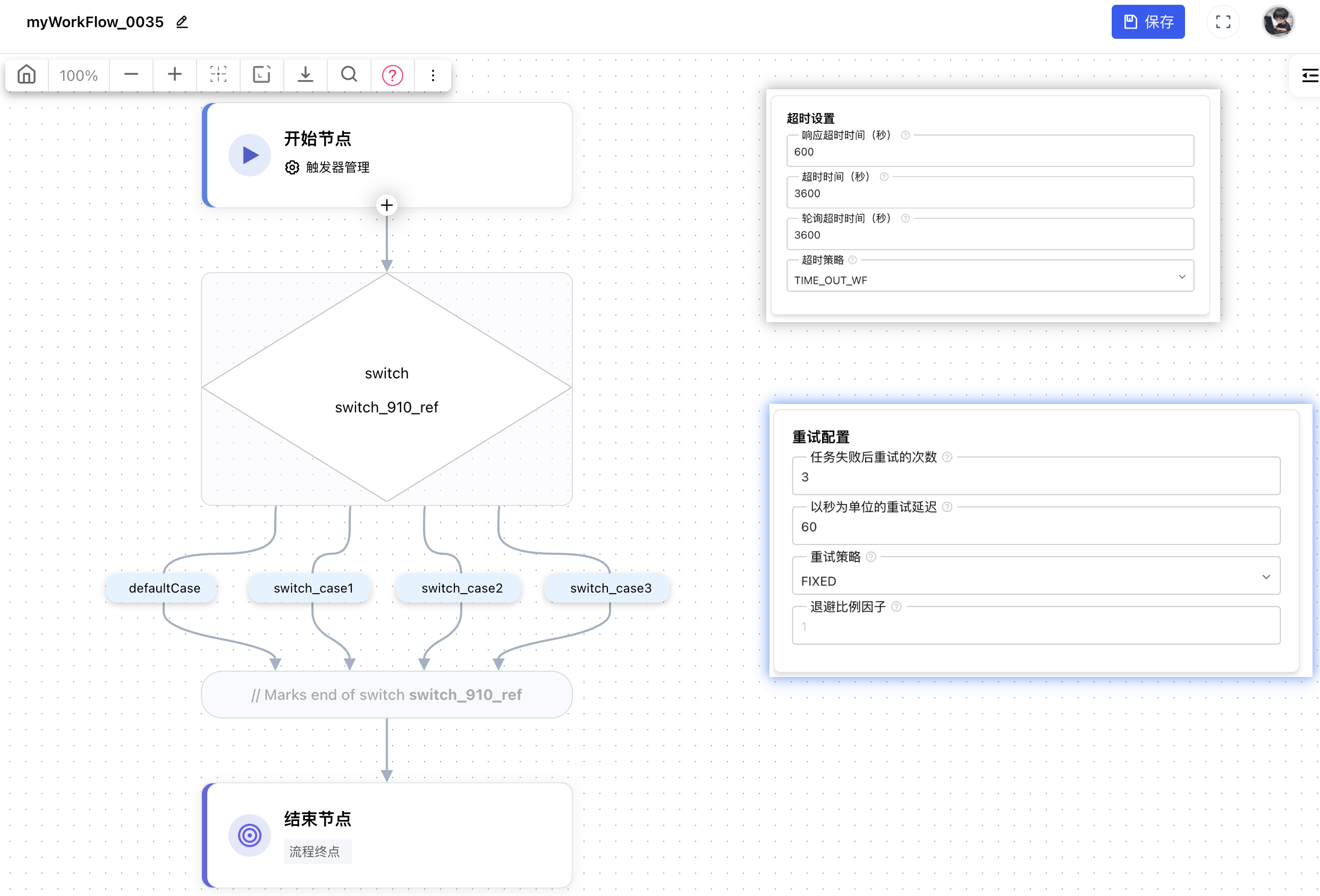Zoom out with the minus icon
The height and width of the screenshot is (896, 1320).
coord(131,75)
